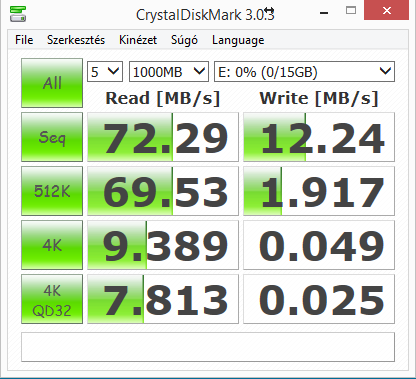The width and height of the screenshot is (416, 379).
Task: Expand the drive dropdown showing E: 0%
Action: coord(304,72)
